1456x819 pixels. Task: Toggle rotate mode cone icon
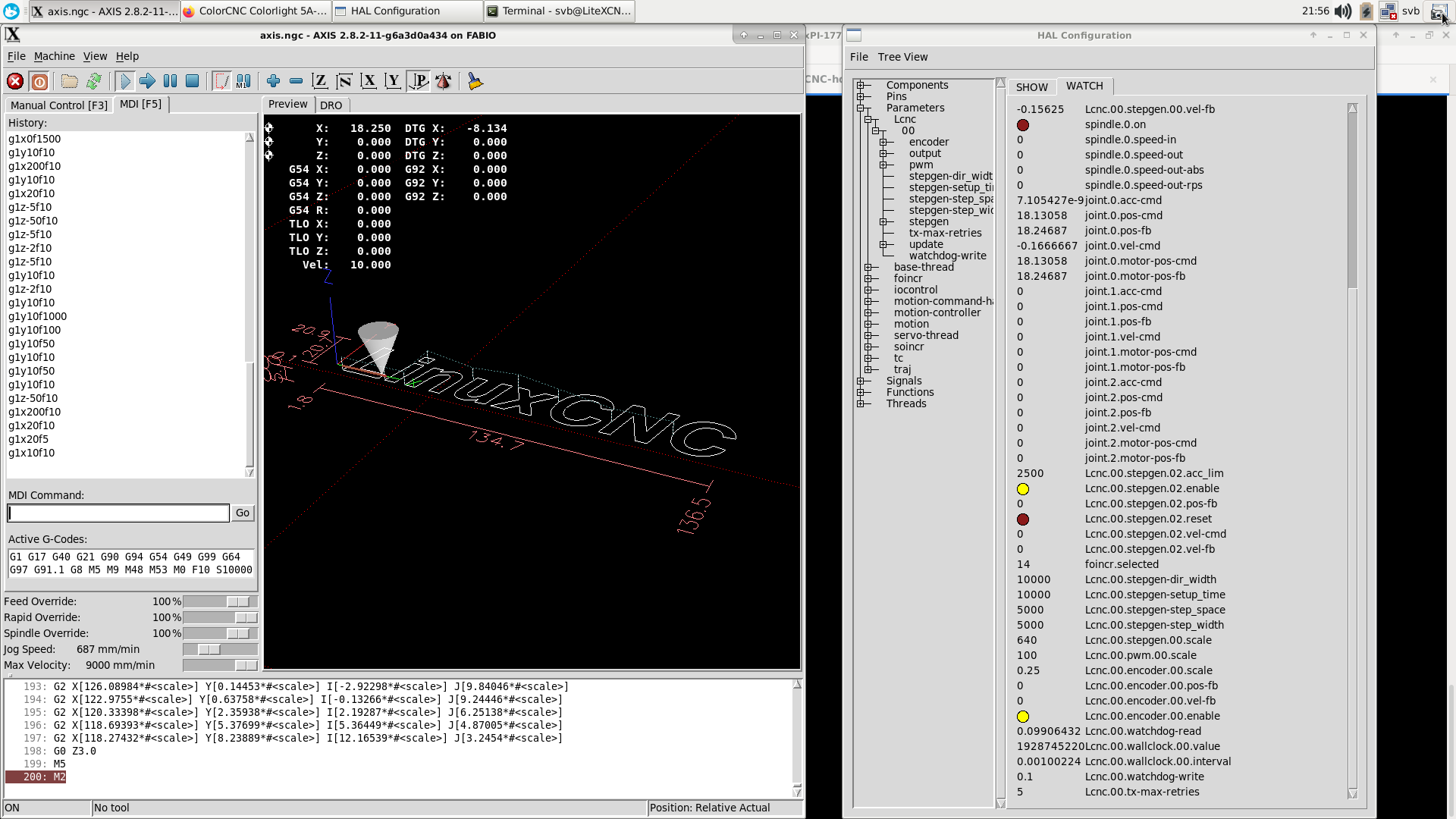coord(444,81)
